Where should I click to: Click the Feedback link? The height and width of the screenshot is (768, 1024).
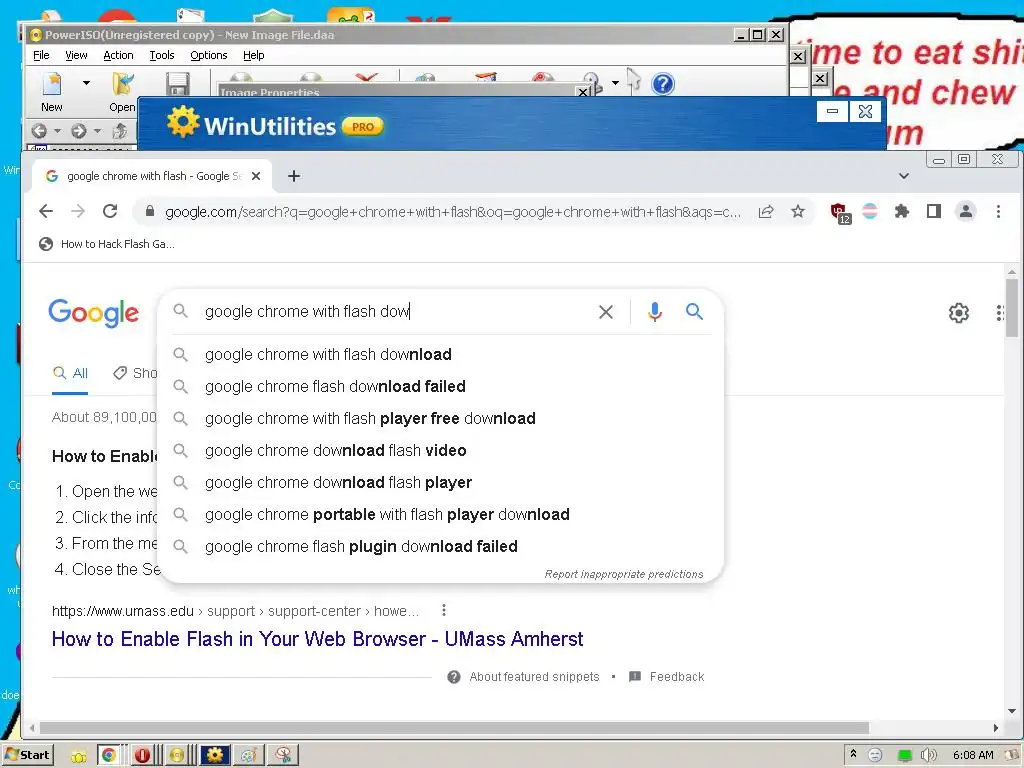point(677,677)
